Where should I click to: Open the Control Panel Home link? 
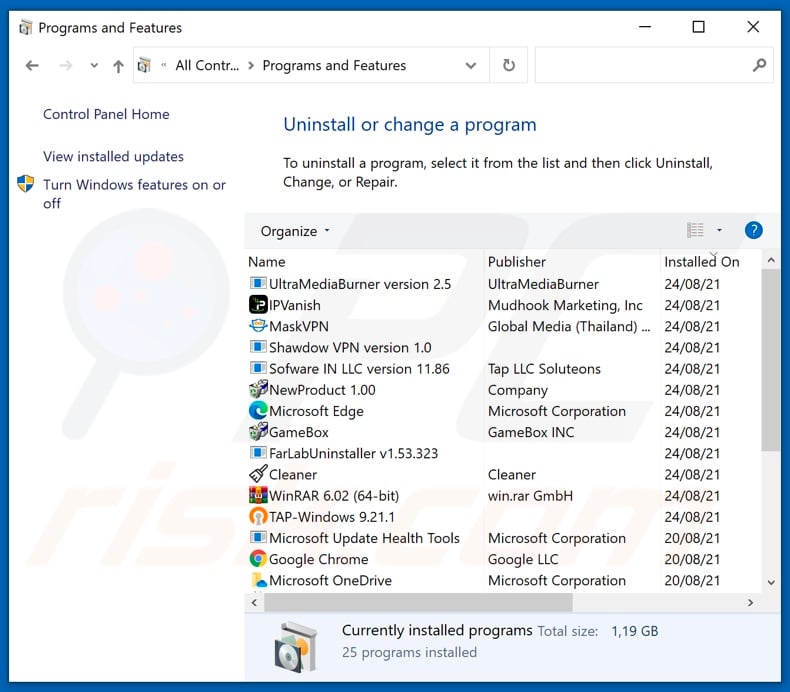click(x=106, y=114)
